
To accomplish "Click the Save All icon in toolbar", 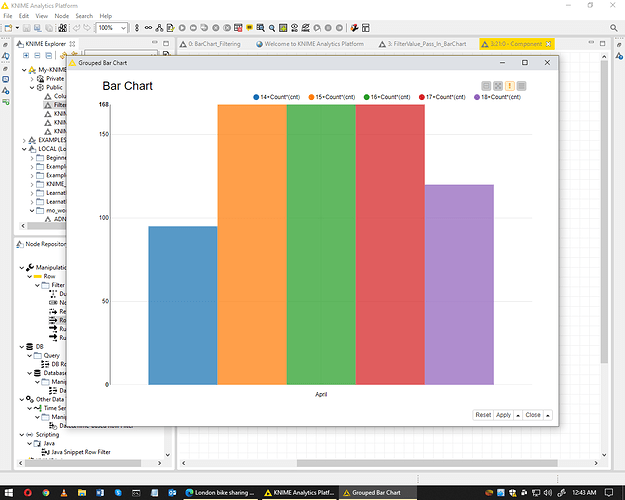I will point(49,28).
